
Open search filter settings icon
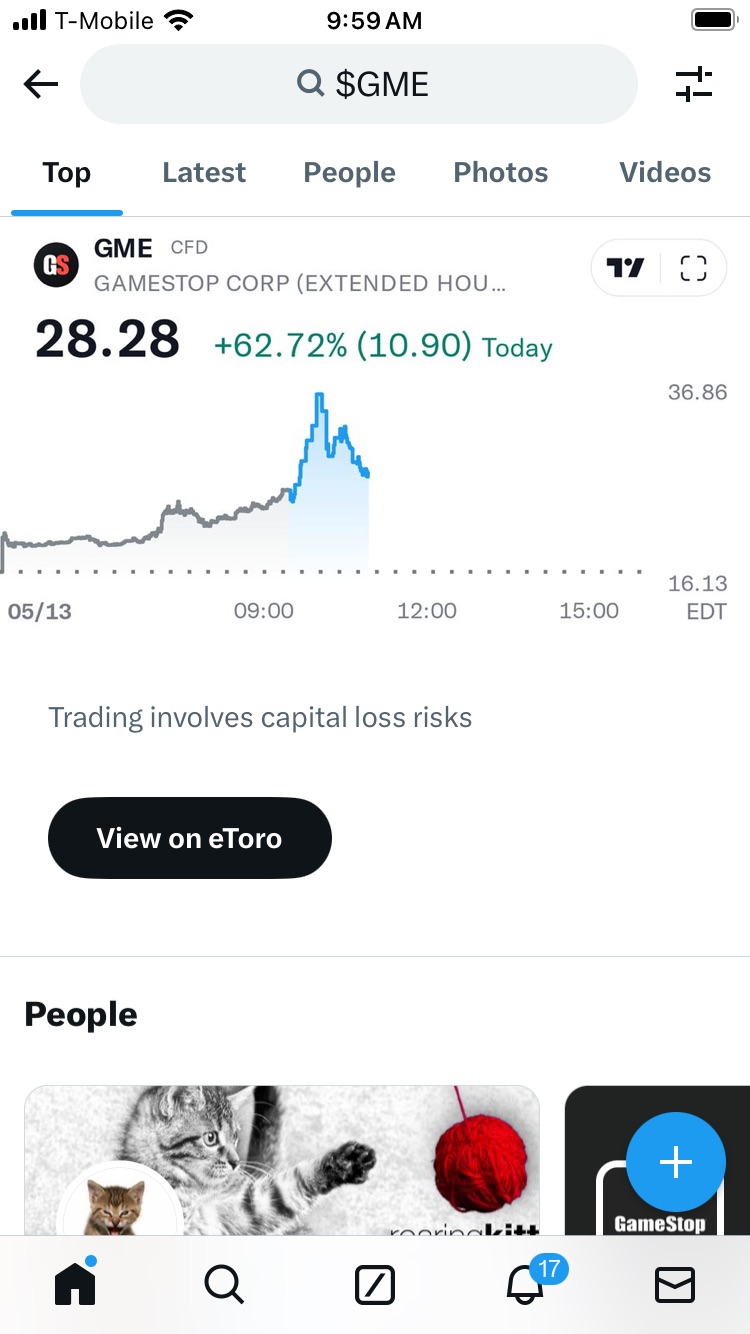coord(693,85)
